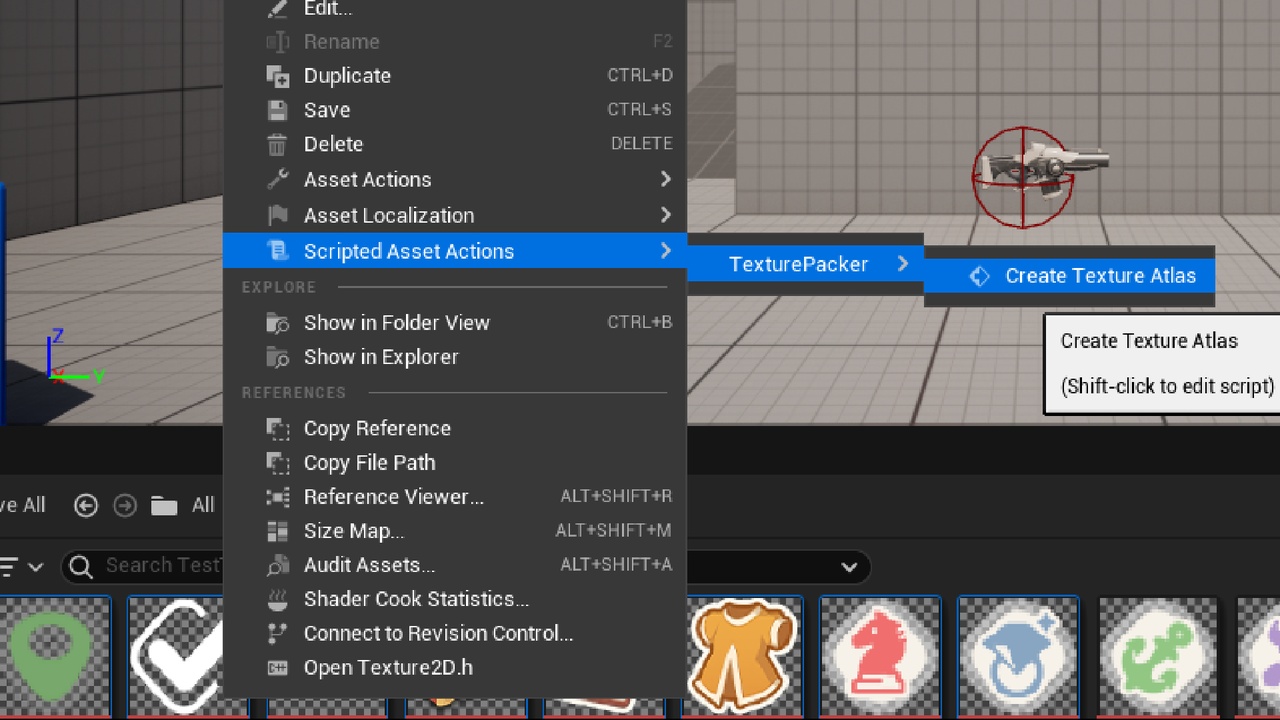Click the search magnifier icon in Content Browser

[x=81, y=566]
